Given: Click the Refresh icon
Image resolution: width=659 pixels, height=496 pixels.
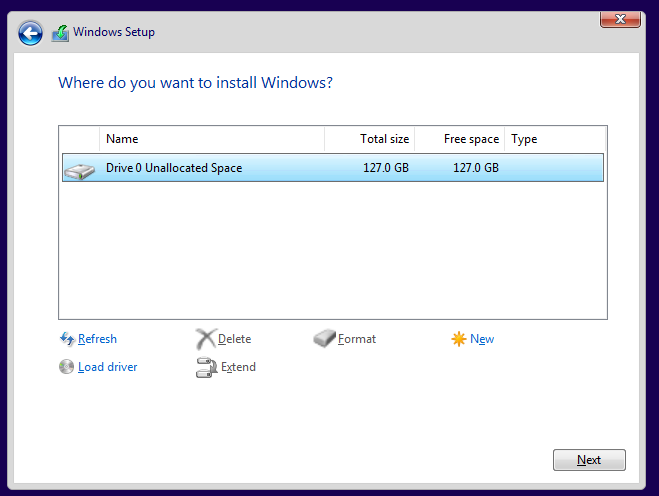Looking at the screenshot, I should (x=67, y=339).
